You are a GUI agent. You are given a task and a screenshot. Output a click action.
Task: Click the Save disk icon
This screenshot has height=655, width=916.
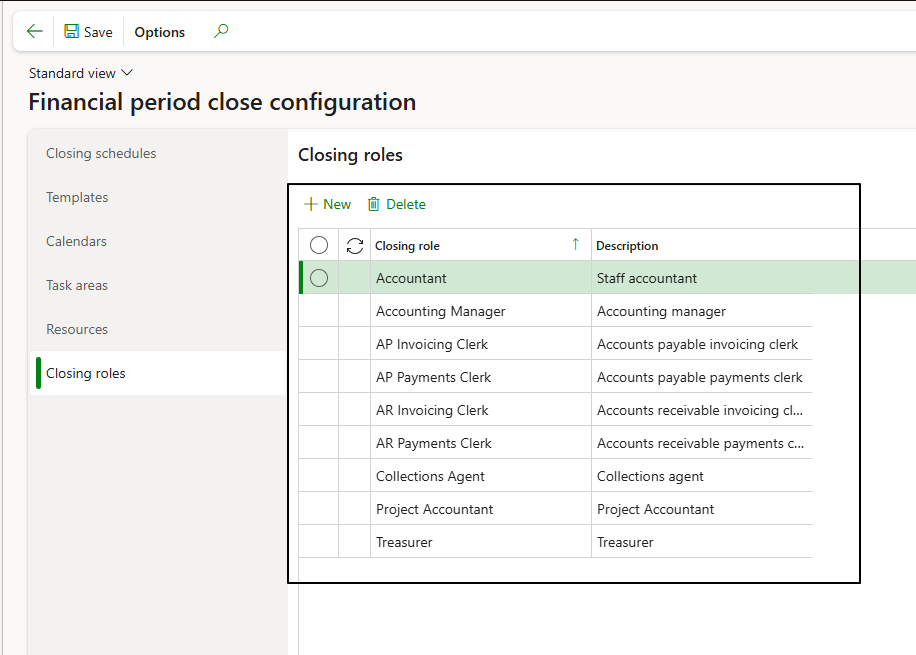72,32
